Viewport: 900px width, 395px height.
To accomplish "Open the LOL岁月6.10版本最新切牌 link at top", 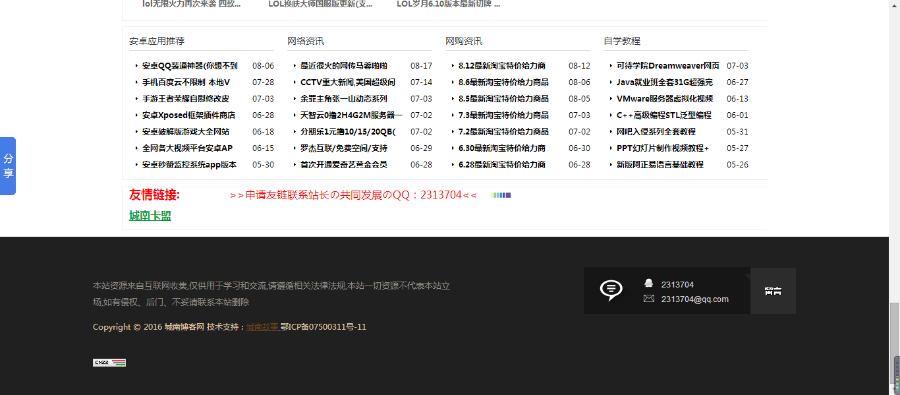I will (448, 4).
